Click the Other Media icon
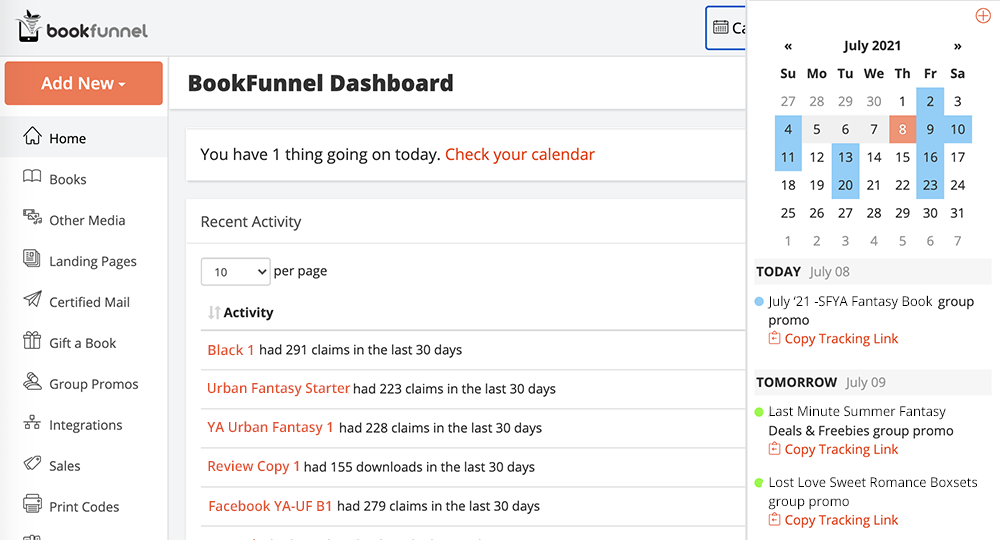Screen dimensions: 1000x540 point(33,217)
